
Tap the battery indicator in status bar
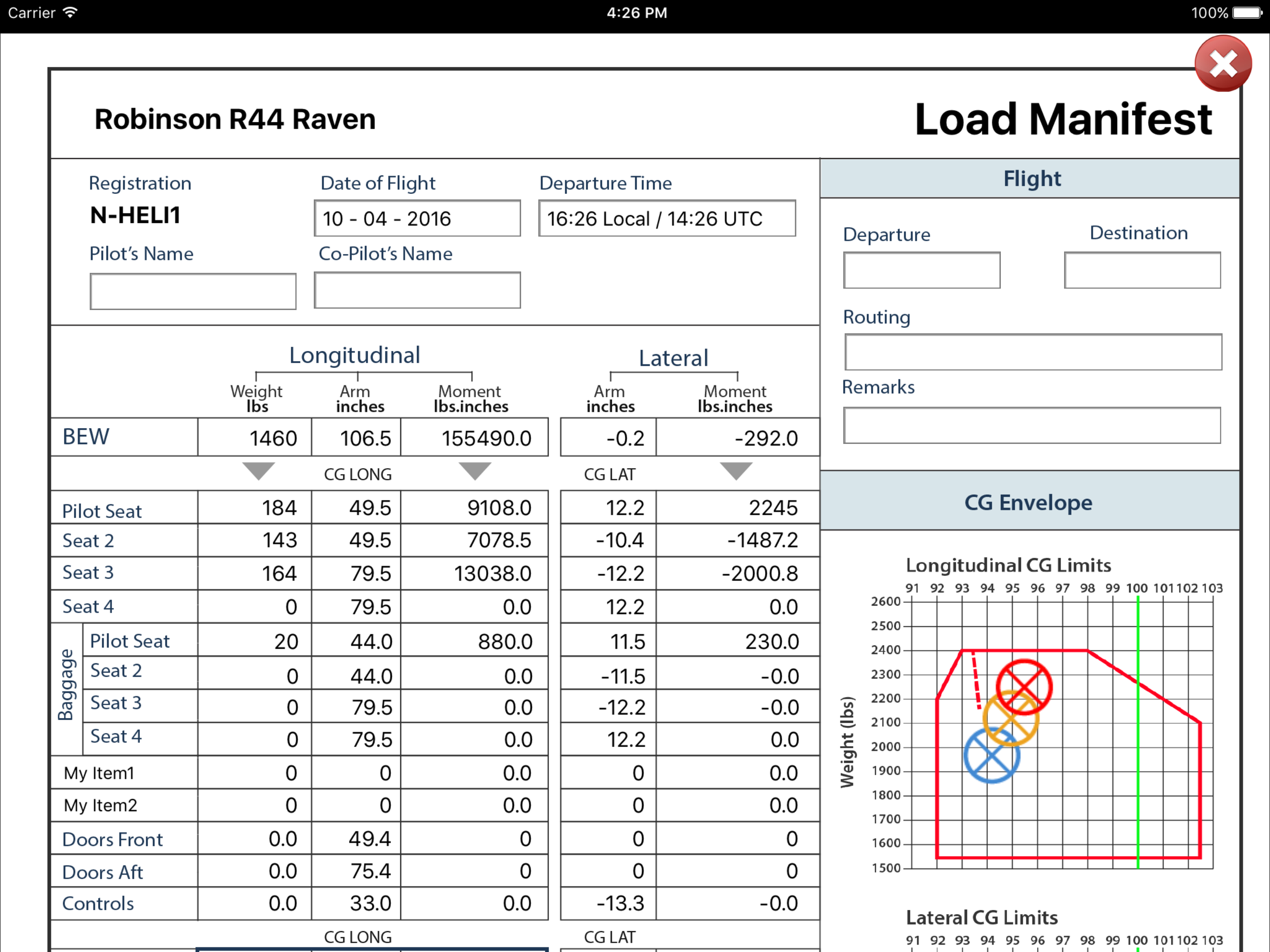click(1246, 13)
